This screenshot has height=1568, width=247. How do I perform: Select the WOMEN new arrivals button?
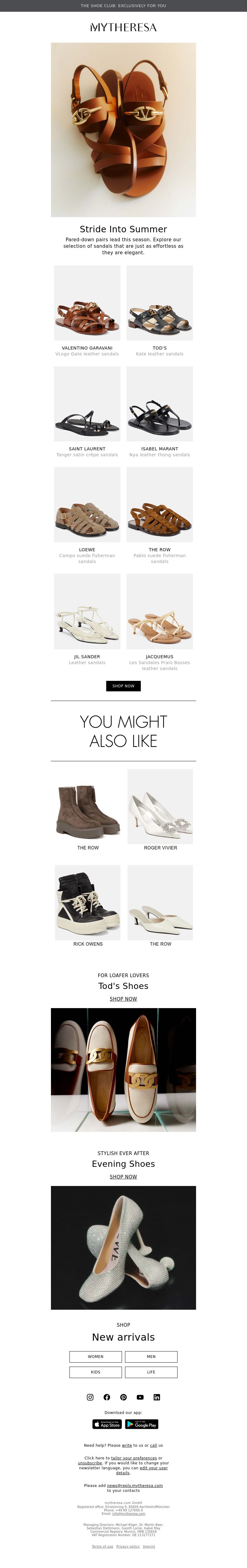(x=96, y=1357)
